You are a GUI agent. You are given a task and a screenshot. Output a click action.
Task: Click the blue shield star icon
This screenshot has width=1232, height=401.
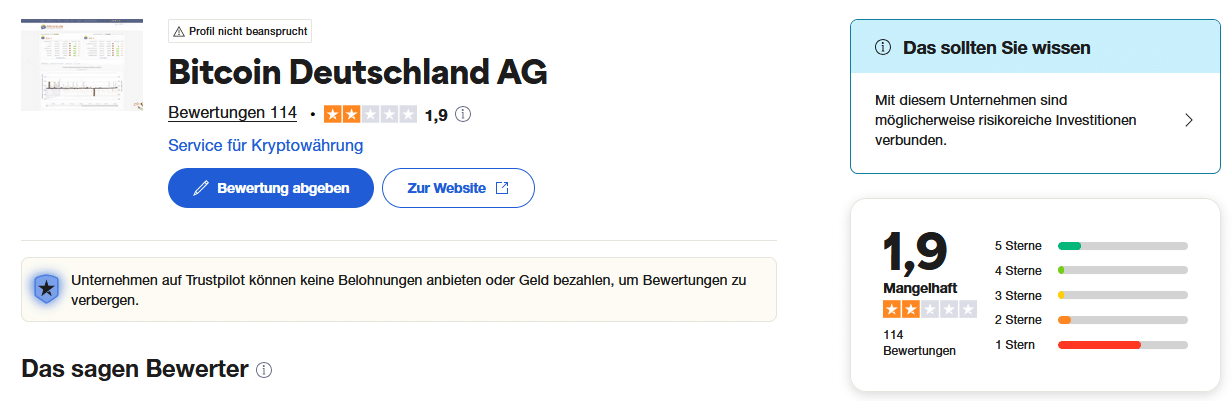click(45, 289)
